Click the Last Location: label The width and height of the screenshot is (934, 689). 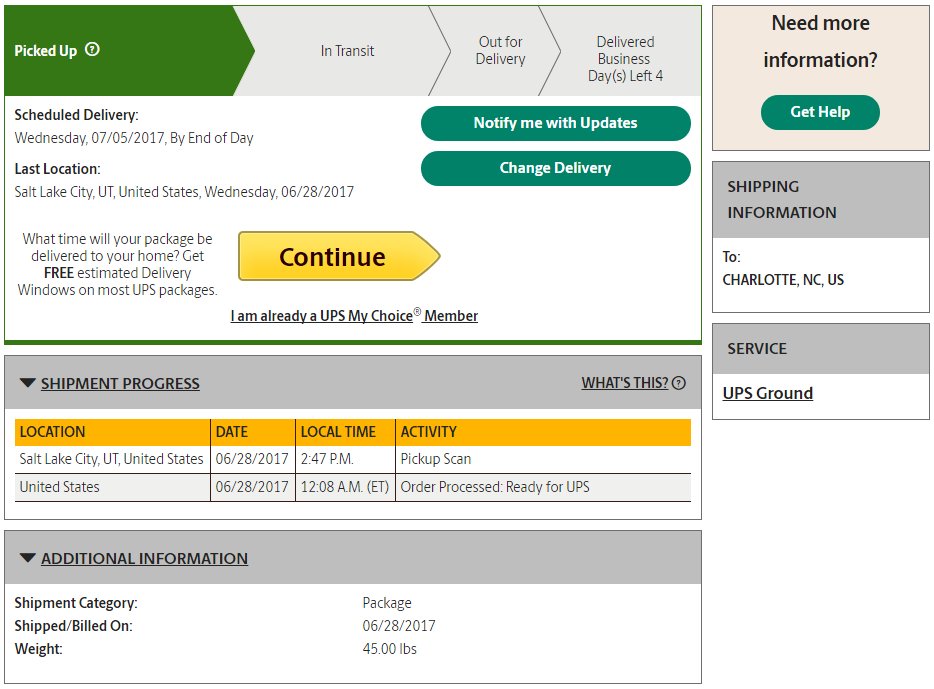pyautogui.click(x=58, y=169)
